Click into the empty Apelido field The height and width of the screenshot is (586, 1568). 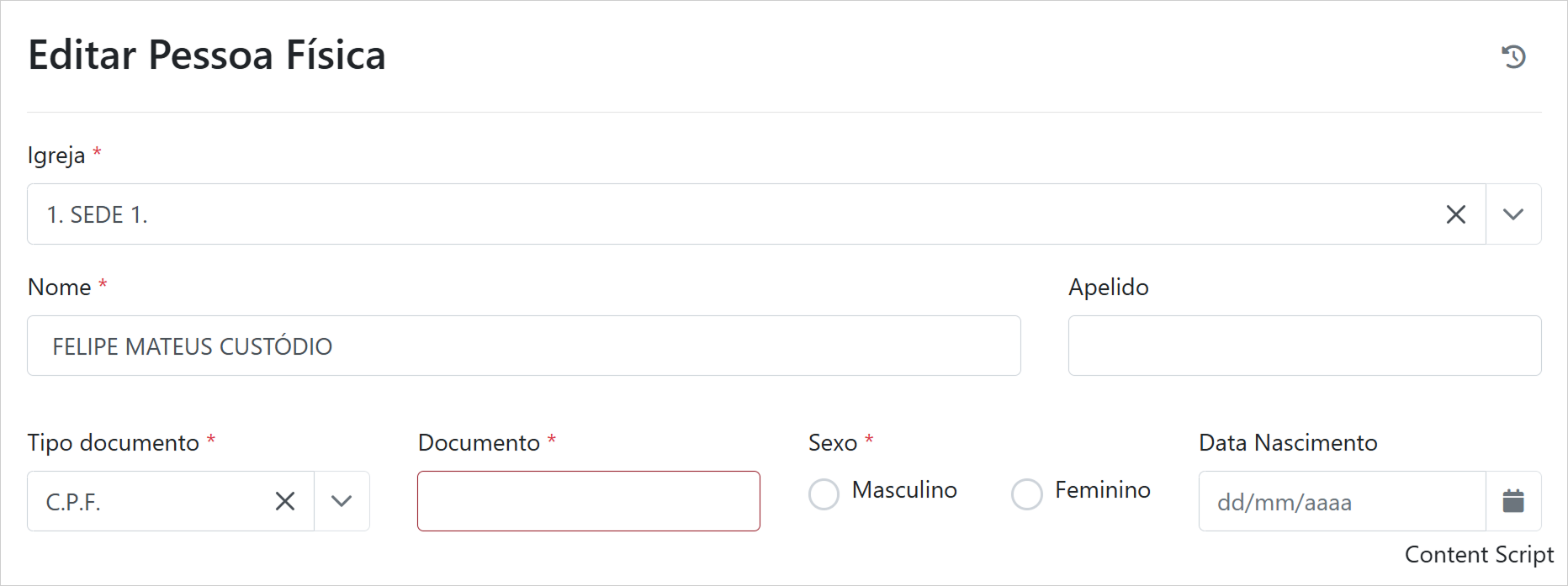click(1304, 346)
